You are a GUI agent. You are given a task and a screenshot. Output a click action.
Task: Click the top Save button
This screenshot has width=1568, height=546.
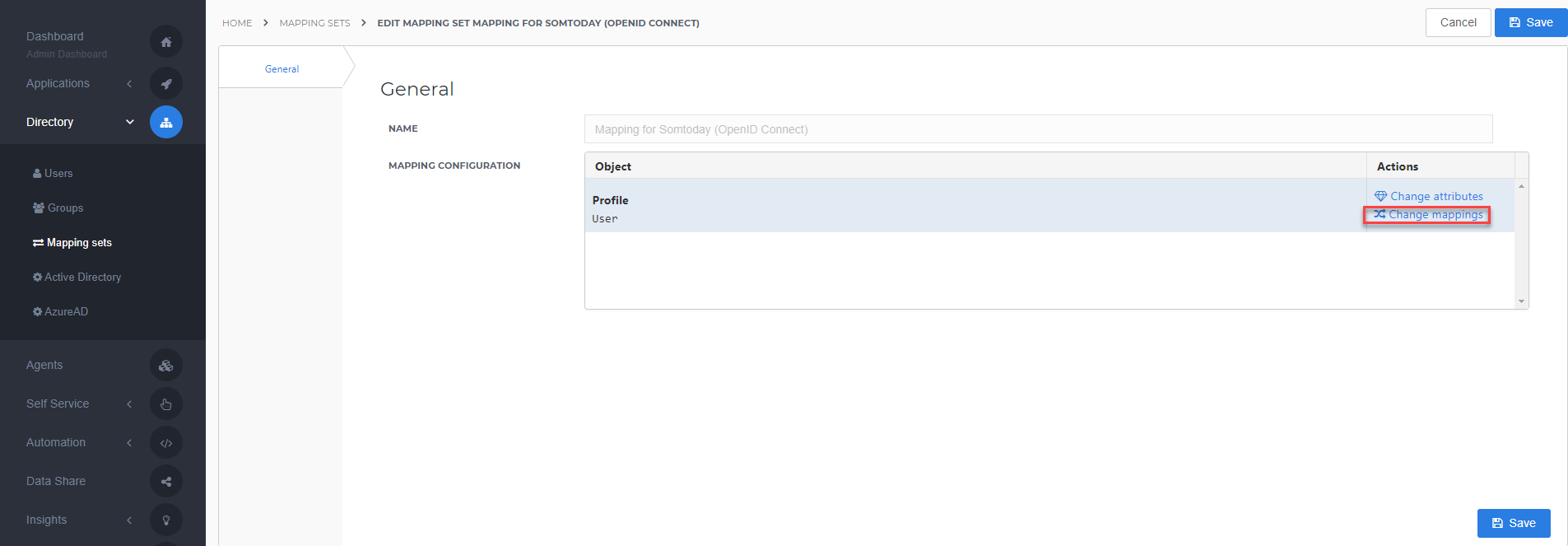1531,22
